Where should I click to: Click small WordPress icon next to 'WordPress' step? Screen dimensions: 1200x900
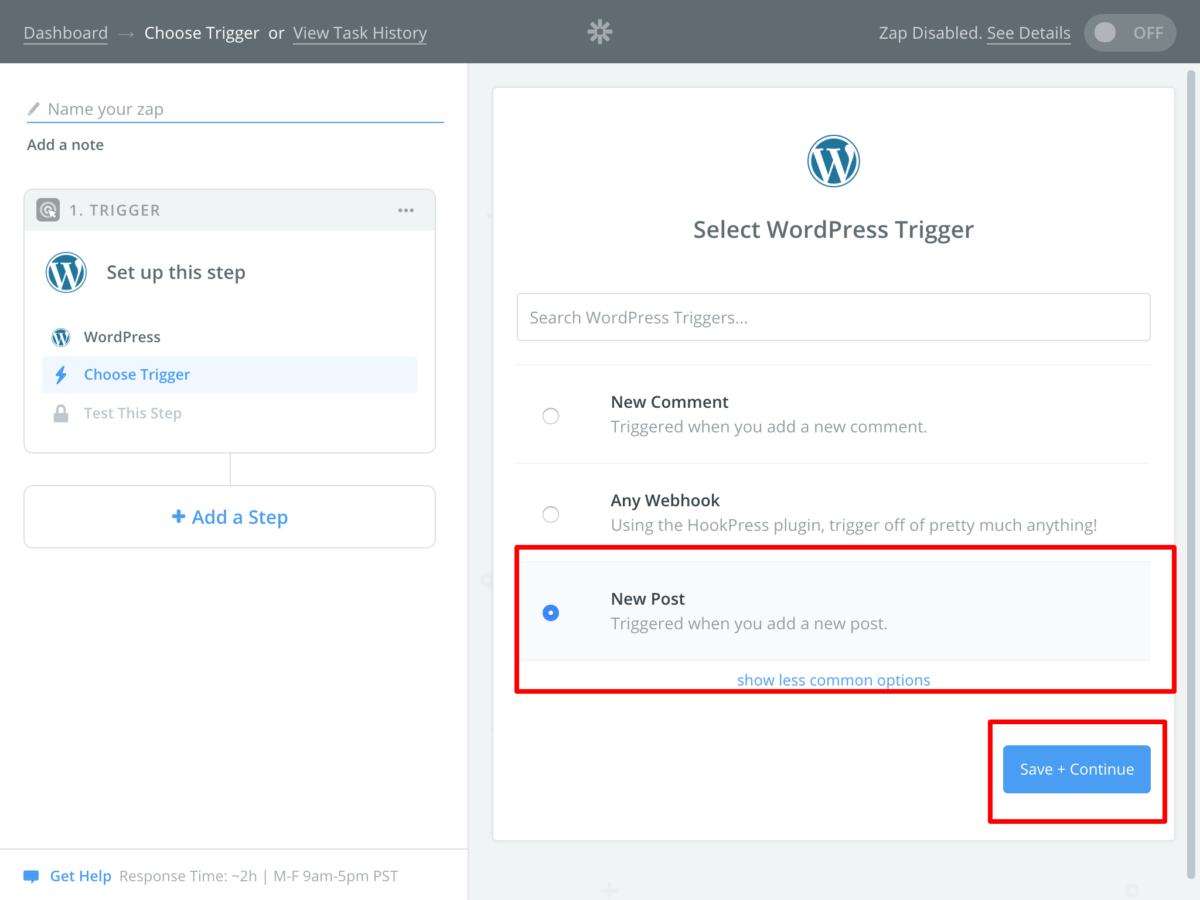[61, 338]
